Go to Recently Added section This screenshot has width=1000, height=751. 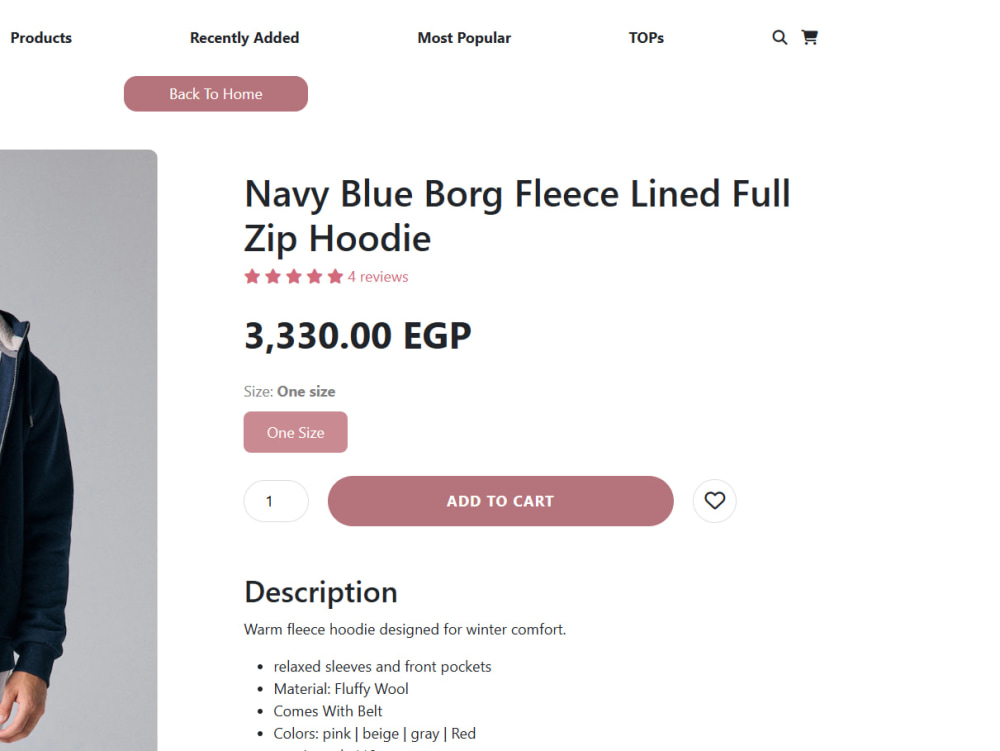click(244, 38)
